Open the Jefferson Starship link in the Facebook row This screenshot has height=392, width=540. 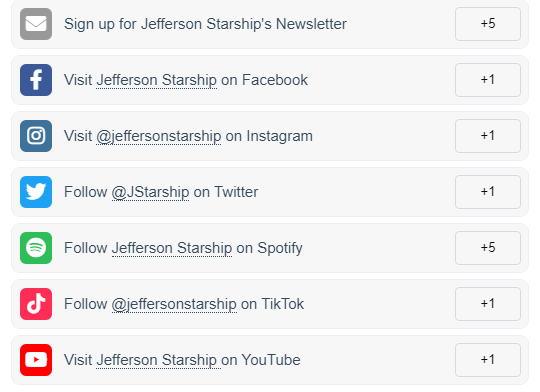tap(156, 80)
